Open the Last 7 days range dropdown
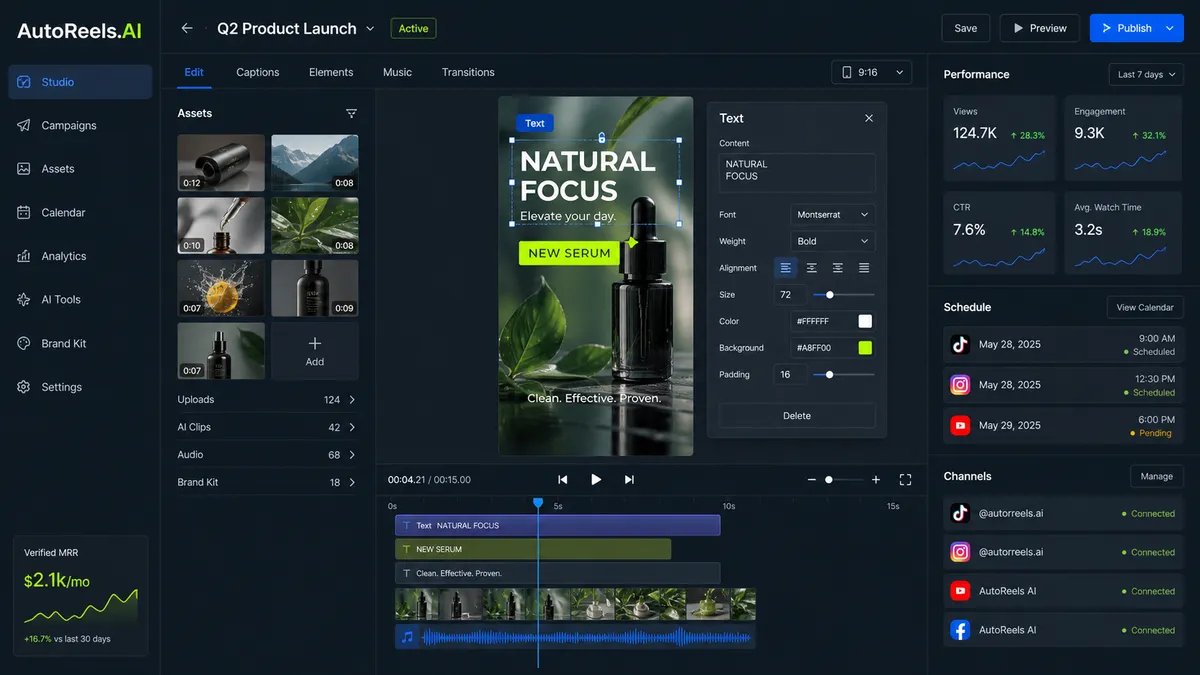The width and height of the screenshot is (1200, 675). (x=1146, y=74)
